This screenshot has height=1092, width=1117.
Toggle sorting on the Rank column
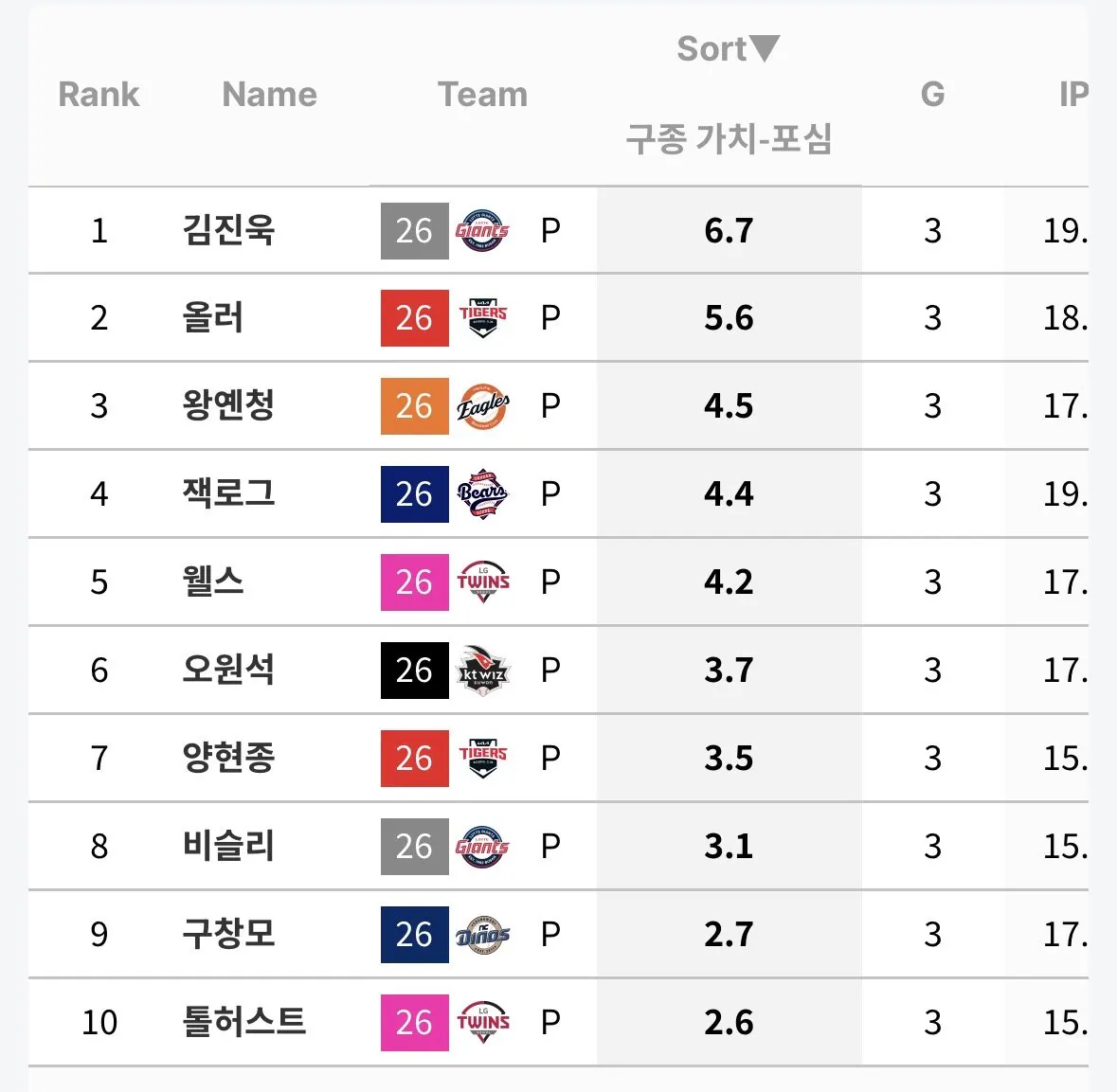99,94
